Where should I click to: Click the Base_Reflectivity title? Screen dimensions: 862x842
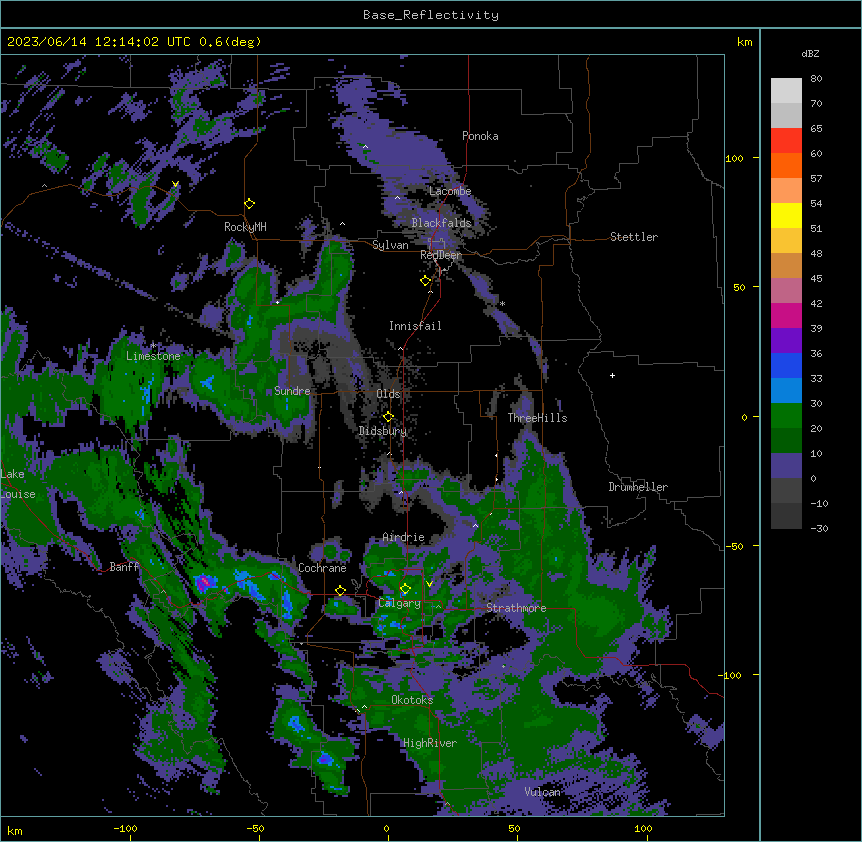tap(431, 15)
